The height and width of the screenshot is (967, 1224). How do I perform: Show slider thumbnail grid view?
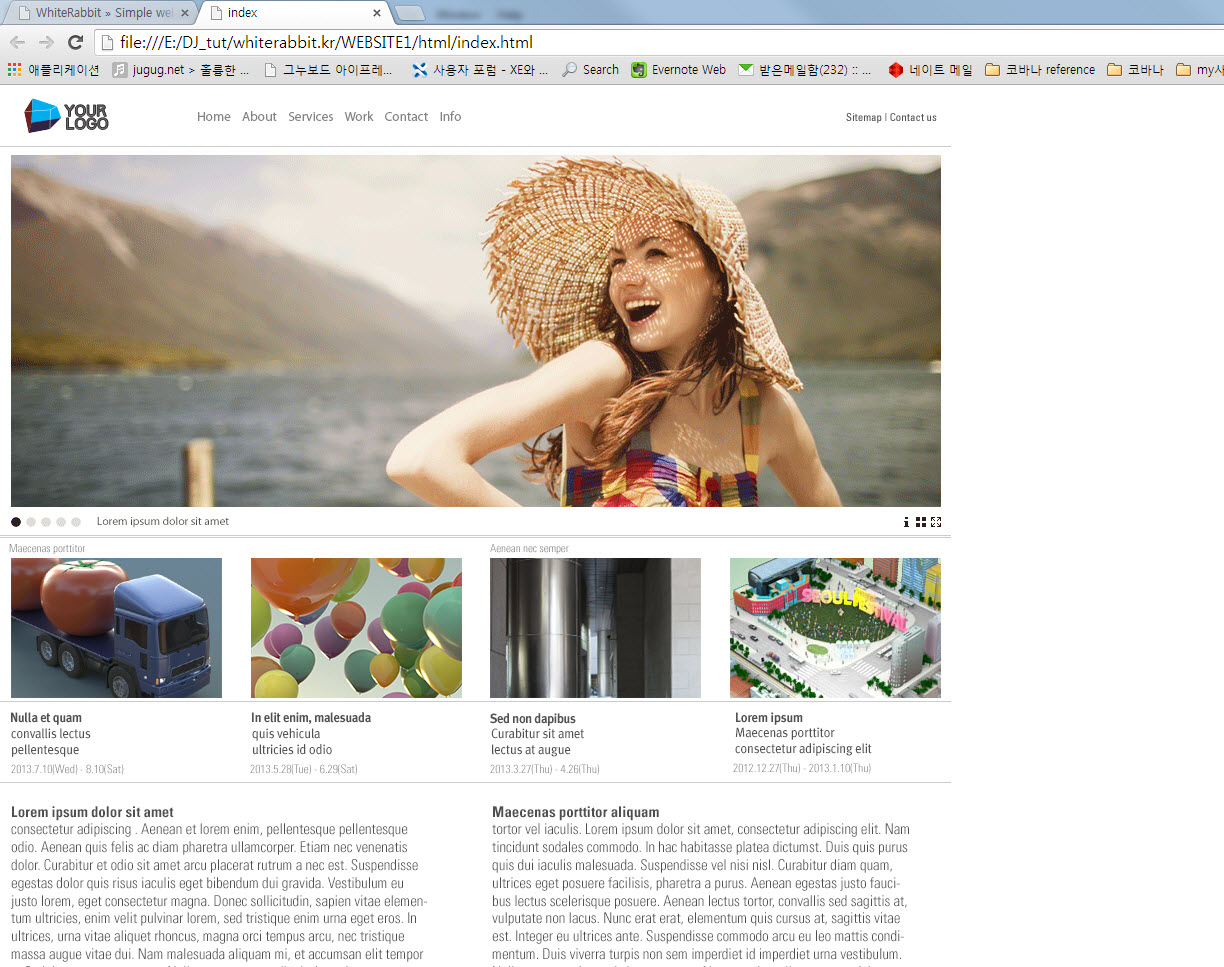[x=920, y=522]
